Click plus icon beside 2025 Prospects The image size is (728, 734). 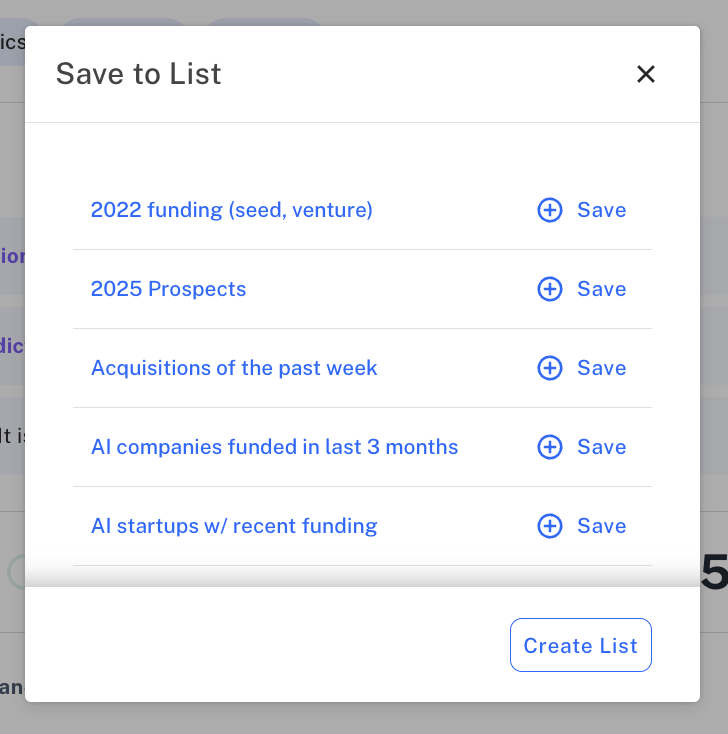point(550,289)
